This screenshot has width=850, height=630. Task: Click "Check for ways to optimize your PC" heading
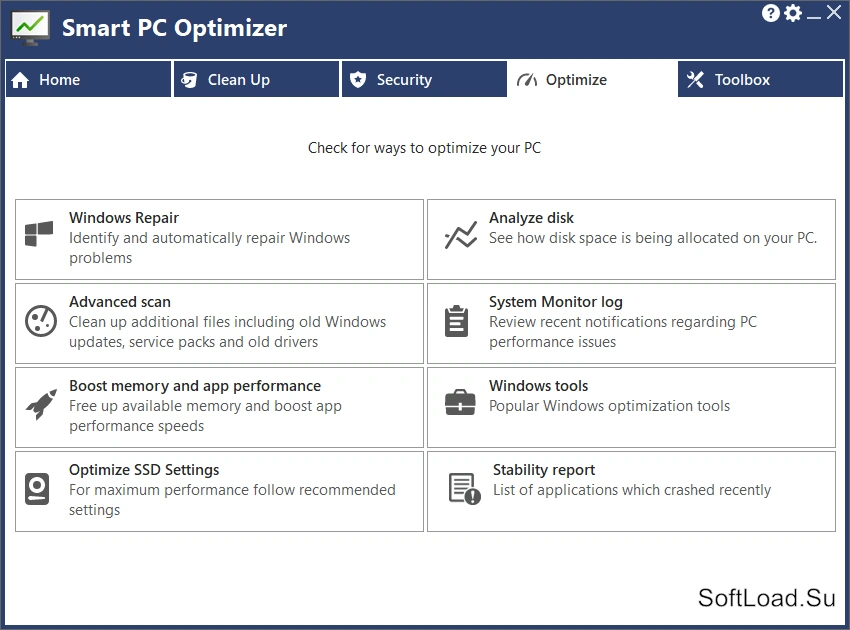(424, 148)
